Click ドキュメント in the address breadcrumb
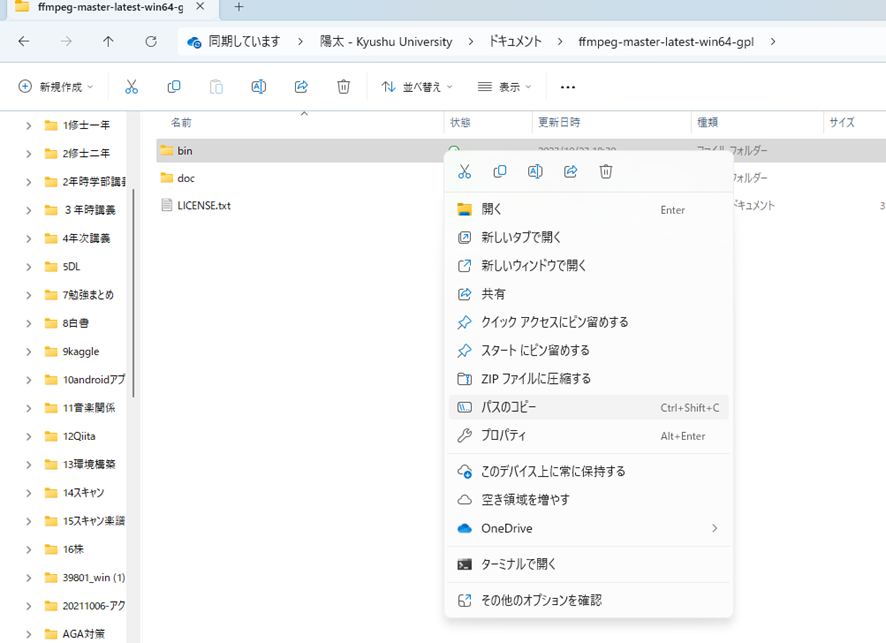Viewport: 886px width, 643px height. click(x=515, y=41)
